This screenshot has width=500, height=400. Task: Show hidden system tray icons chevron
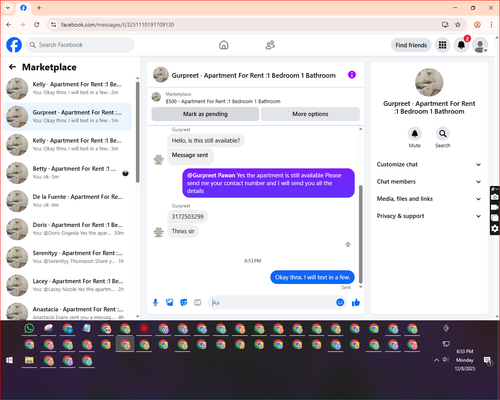click(x=436, y=360)
